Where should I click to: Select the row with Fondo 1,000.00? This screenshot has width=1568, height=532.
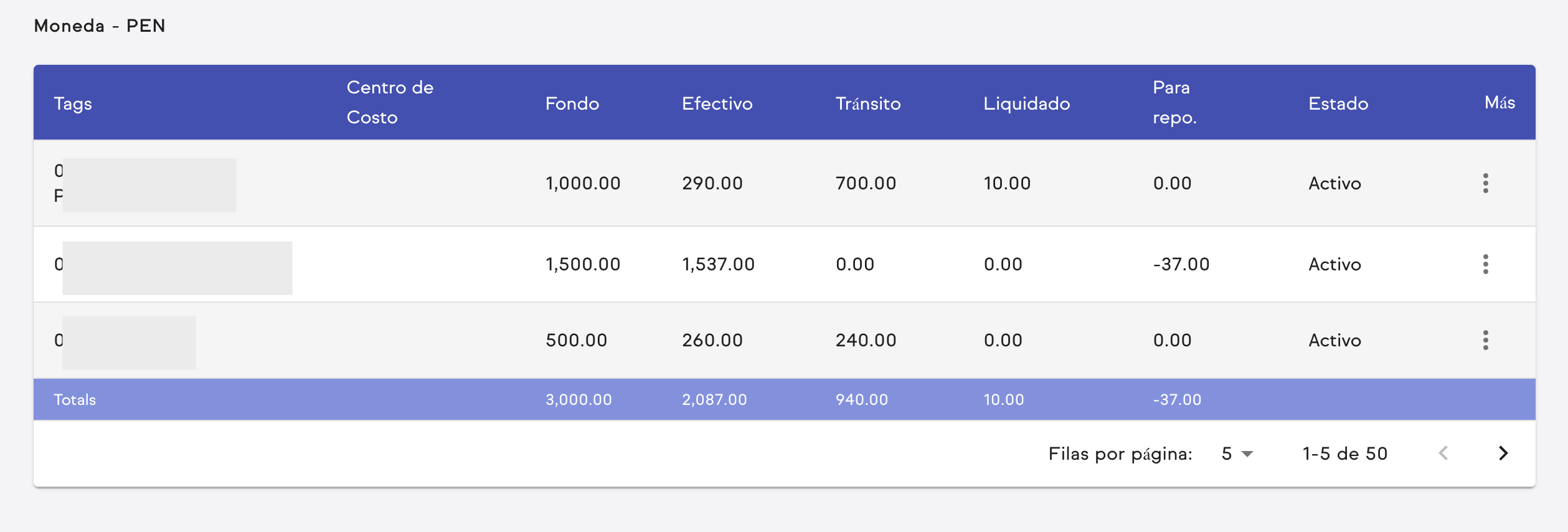(x=583, y=183)
